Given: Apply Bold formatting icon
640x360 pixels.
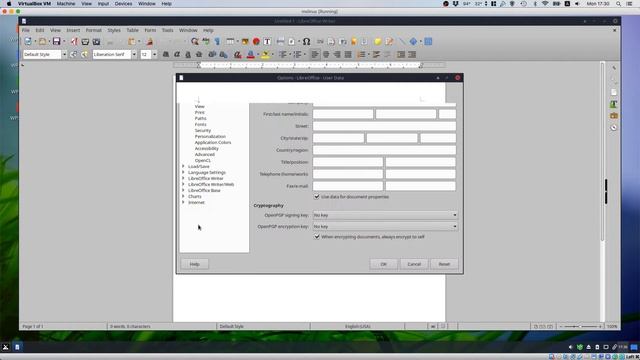Looking at the screenshot, I should (166, 54).
